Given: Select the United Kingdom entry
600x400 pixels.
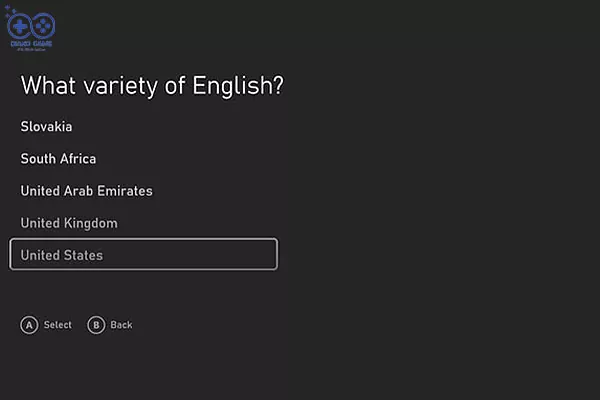Looking at the screenshot, I should (69, 223).
